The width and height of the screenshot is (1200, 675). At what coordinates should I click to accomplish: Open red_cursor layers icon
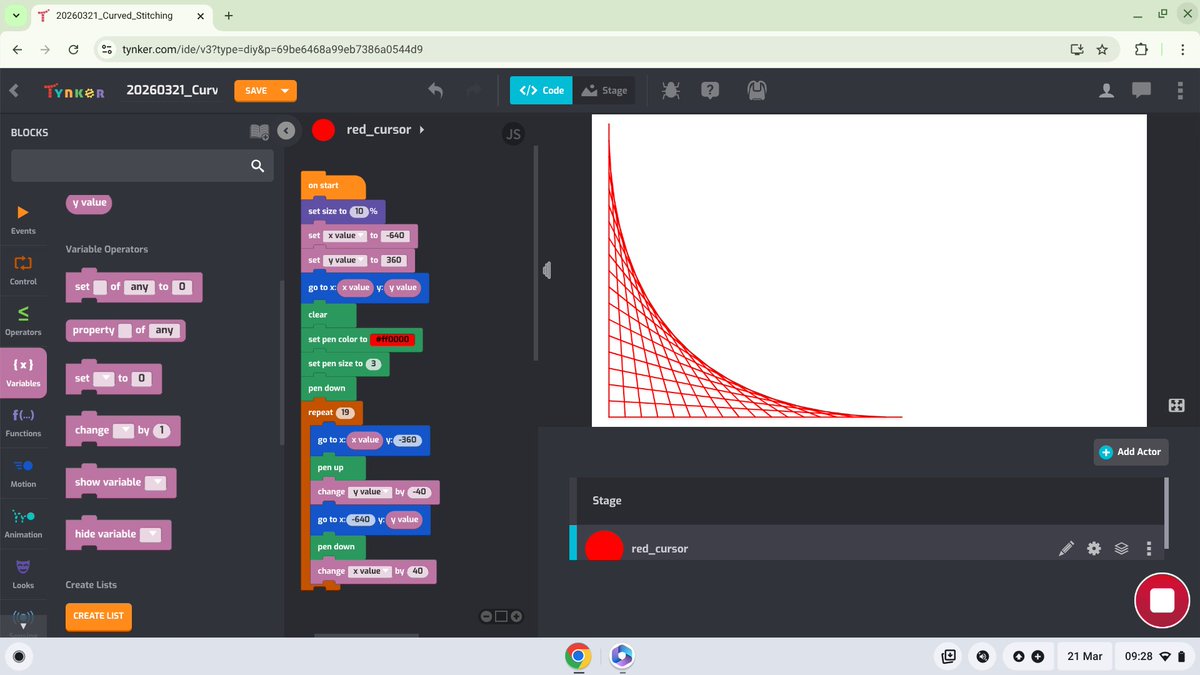pyautogui.click(x=1121, y=548)
